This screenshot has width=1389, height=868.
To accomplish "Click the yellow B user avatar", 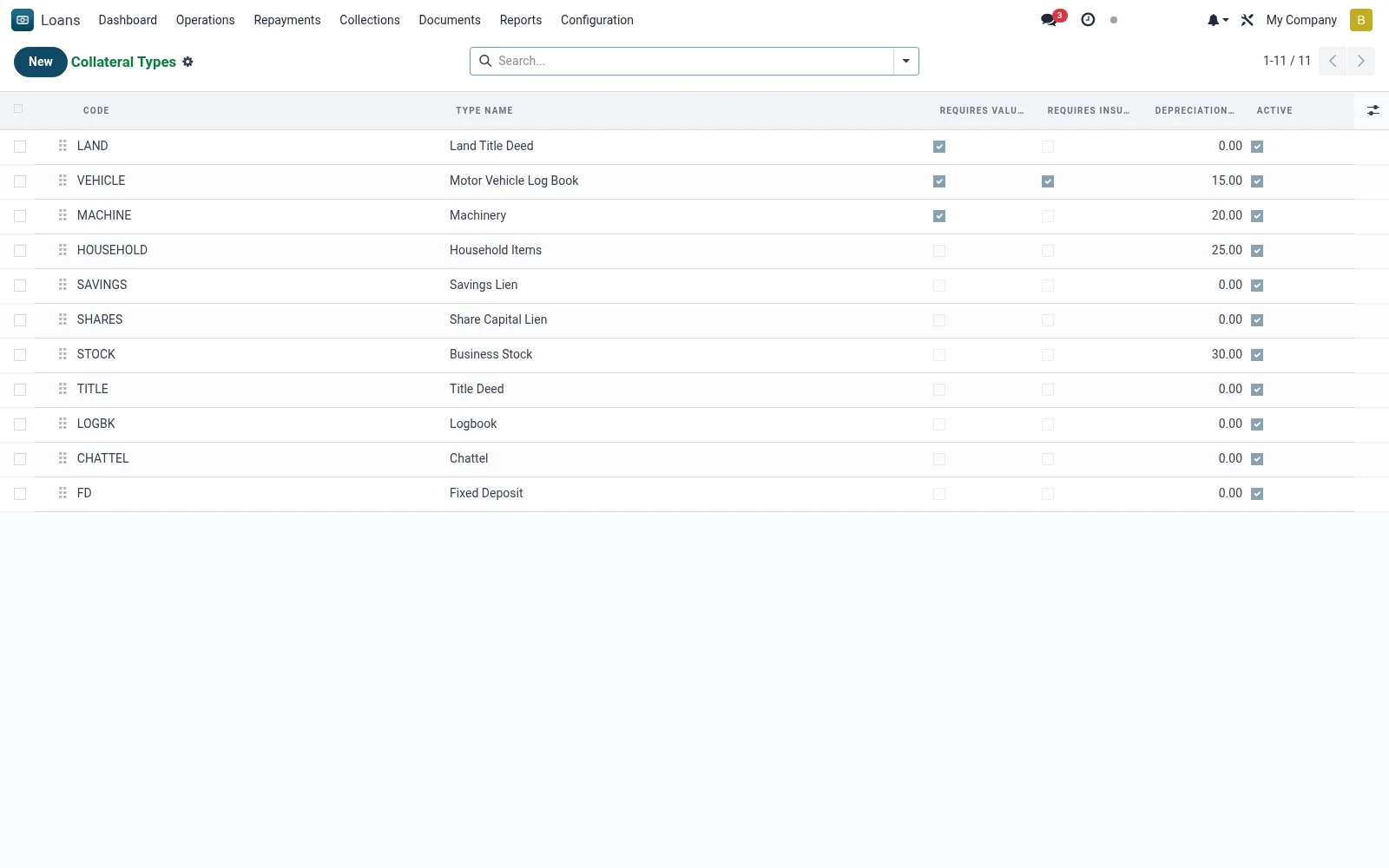I will point(1361,20).
